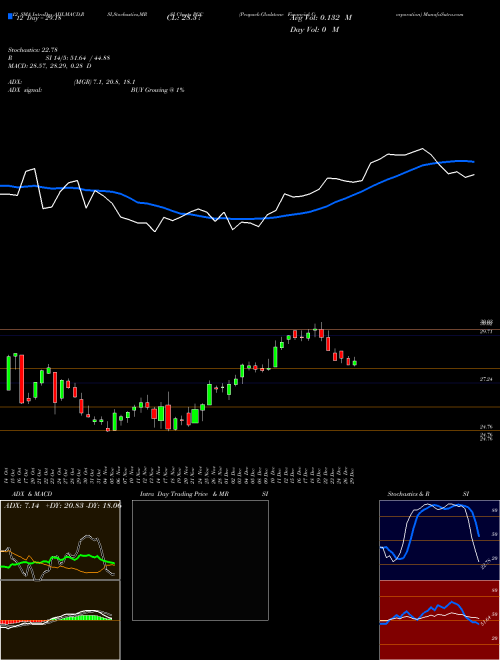
Task: Click the 'Stochastics & R' panel title
Action: pos(409,494)
